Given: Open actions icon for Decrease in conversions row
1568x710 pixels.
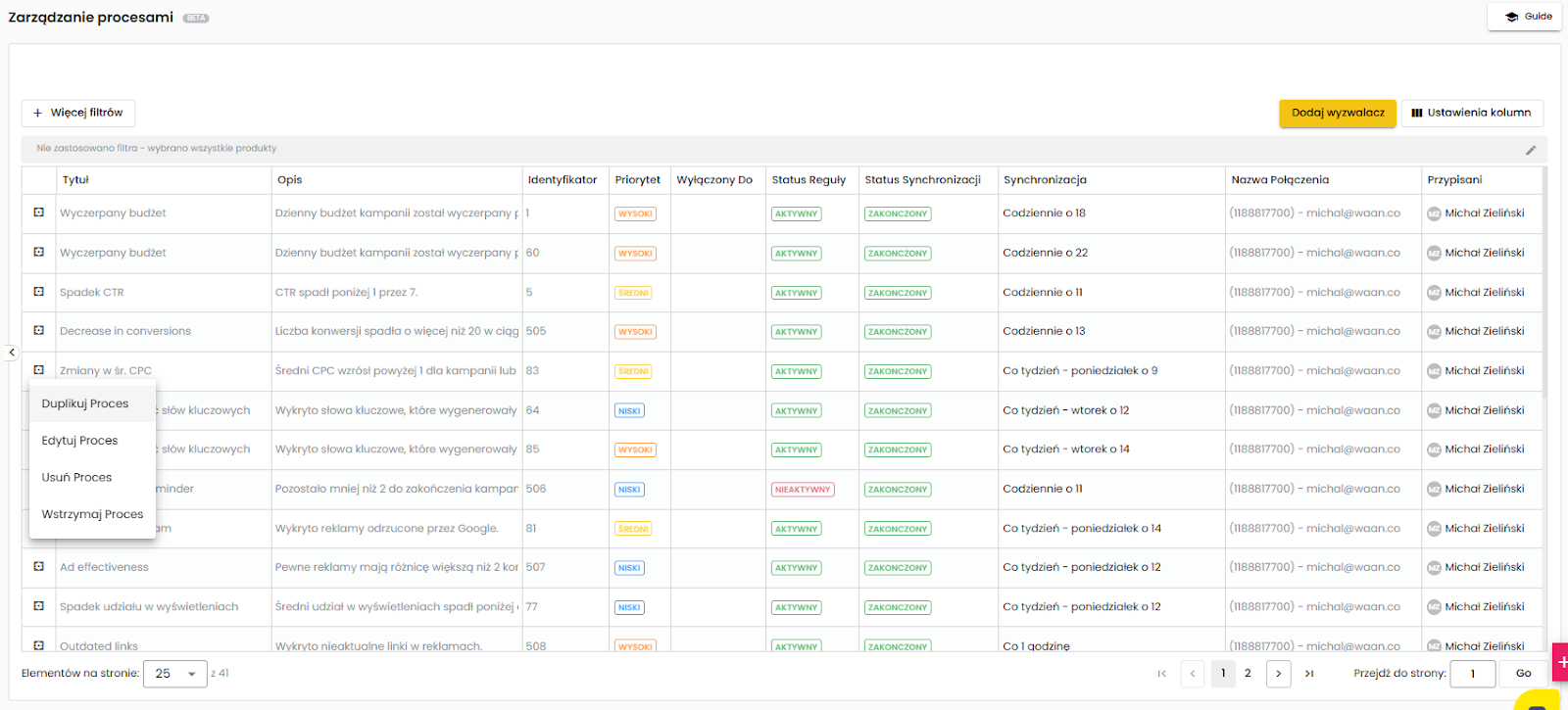Looking at the screenshot, I should point(39,331).
